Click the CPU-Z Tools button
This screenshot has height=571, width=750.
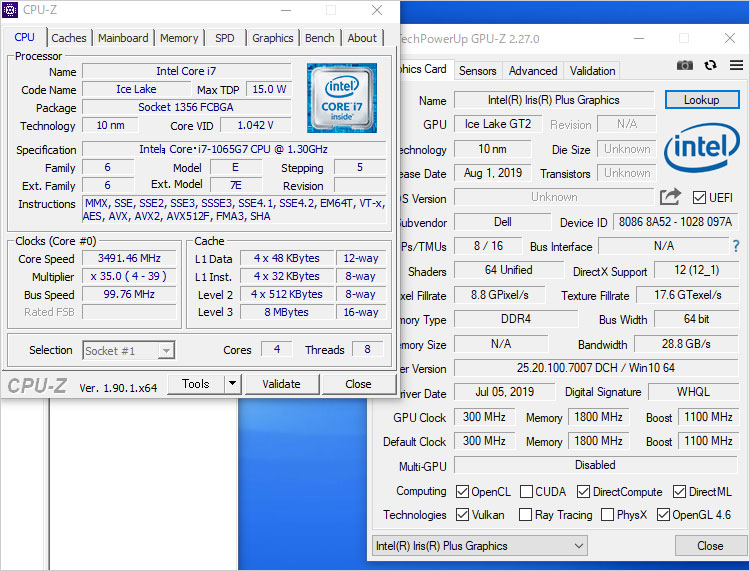coord(196,384)
